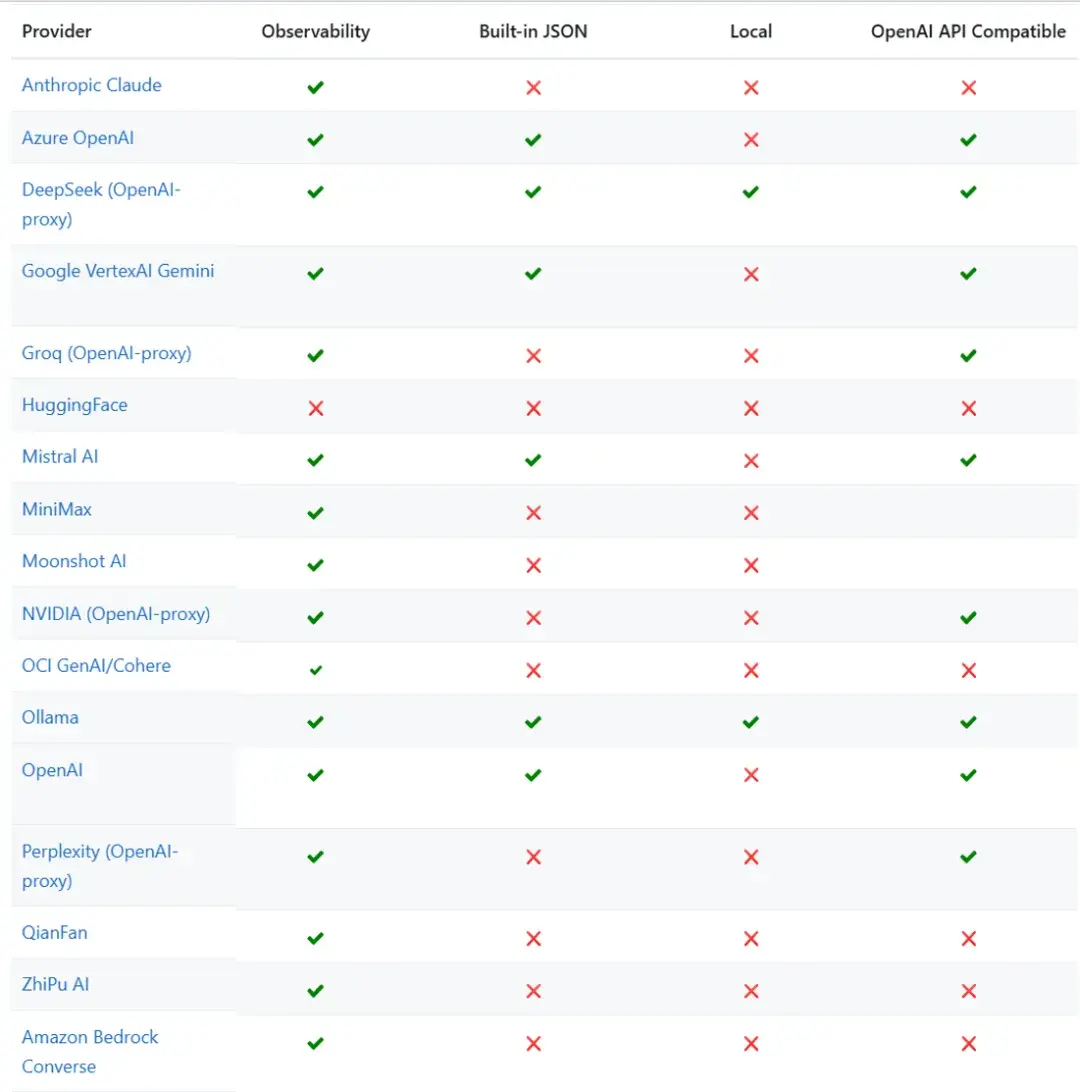Click ZhiPu AI's OpenAI API Compatible red X

tap(968, 991)
